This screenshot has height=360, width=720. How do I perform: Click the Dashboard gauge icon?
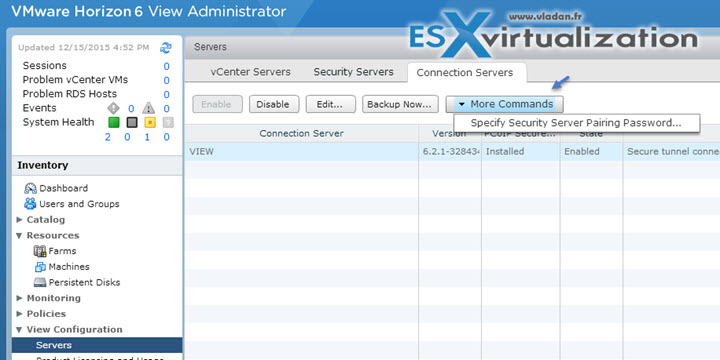pyautogui.click(x=30, y=188)
